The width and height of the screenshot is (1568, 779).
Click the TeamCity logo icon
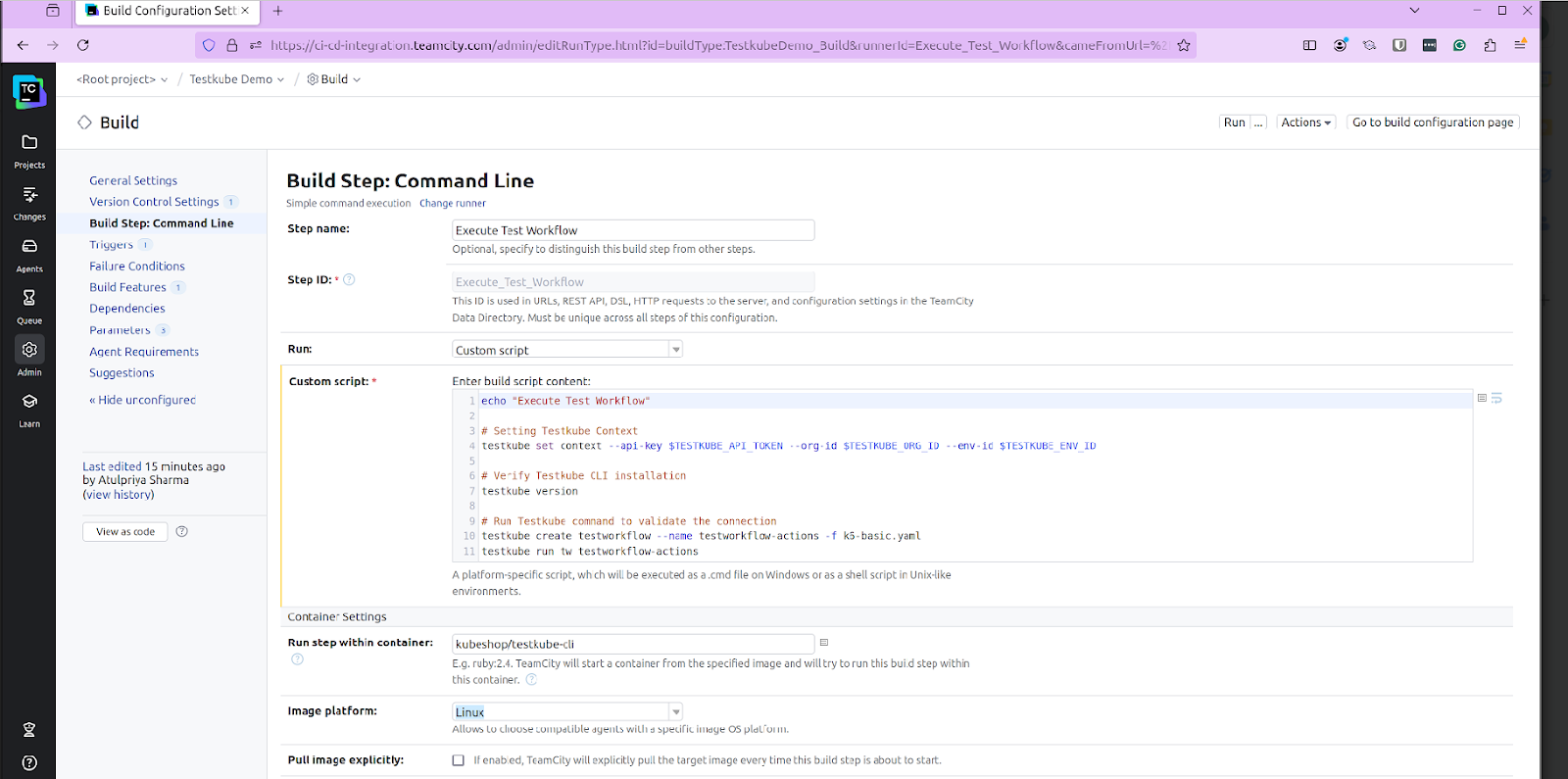click(28, 91)
